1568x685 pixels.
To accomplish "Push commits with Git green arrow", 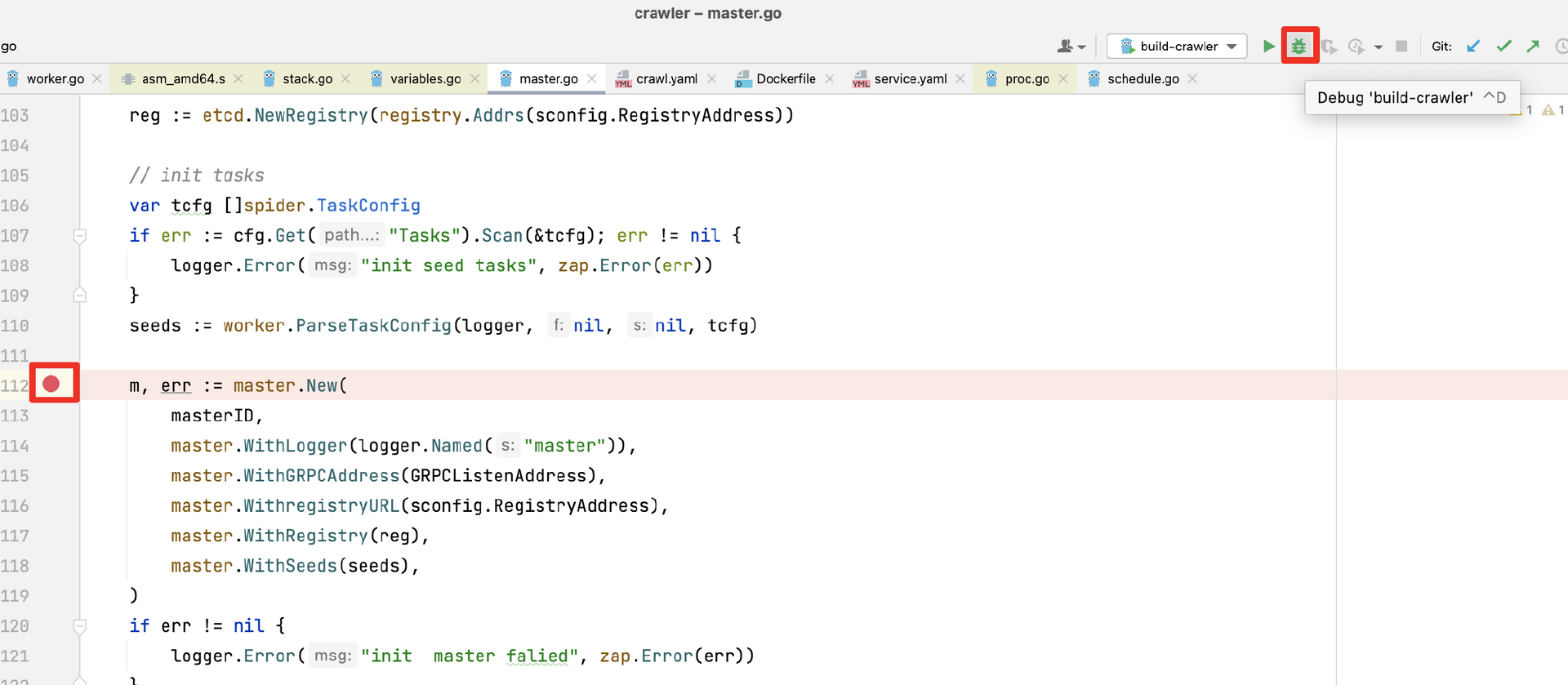I will tap(1533, 47).
